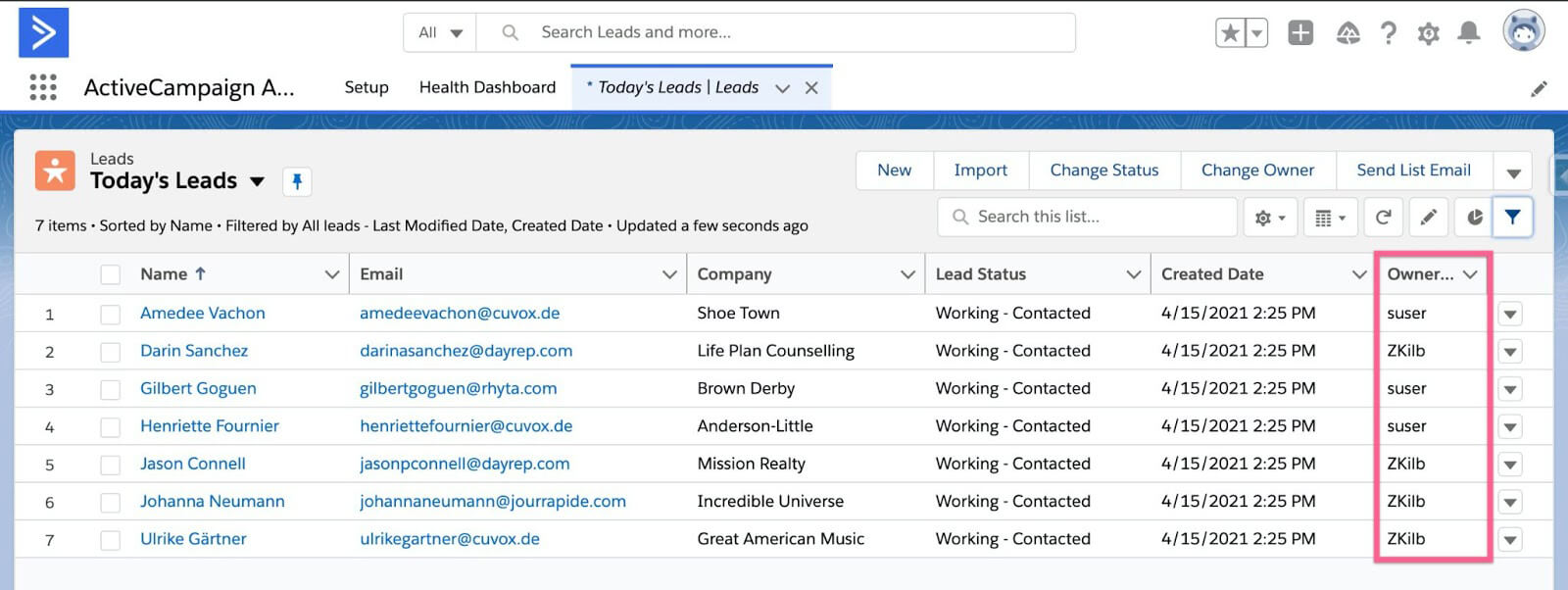Click the magnifier in global search
The image size is (1568, 590).
(x=510, y=32)
